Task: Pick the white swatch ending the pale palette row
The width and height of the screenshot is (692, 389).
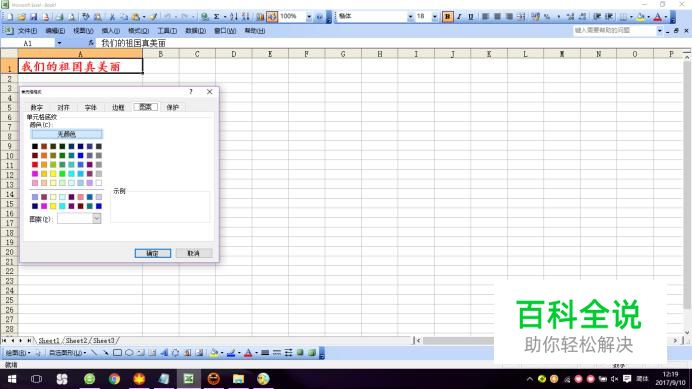Action: point(99,183)
